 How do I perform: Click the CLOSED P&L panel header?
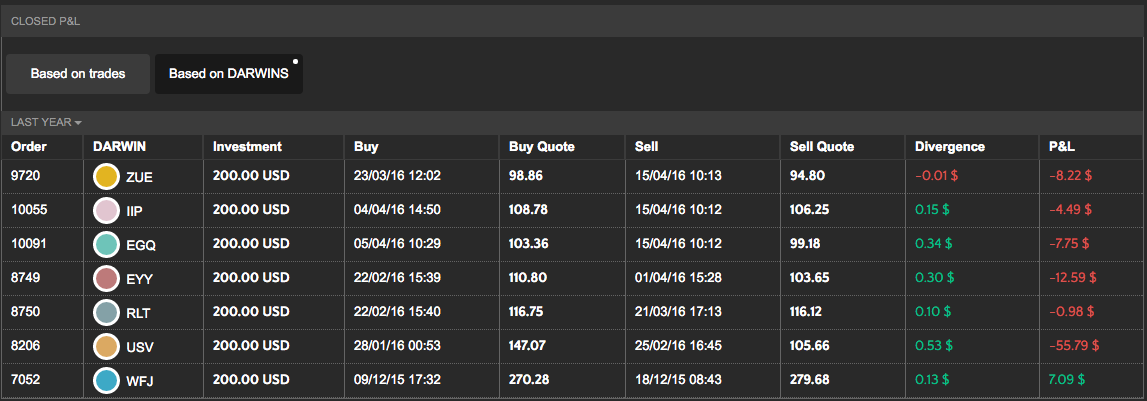(40, 20)
